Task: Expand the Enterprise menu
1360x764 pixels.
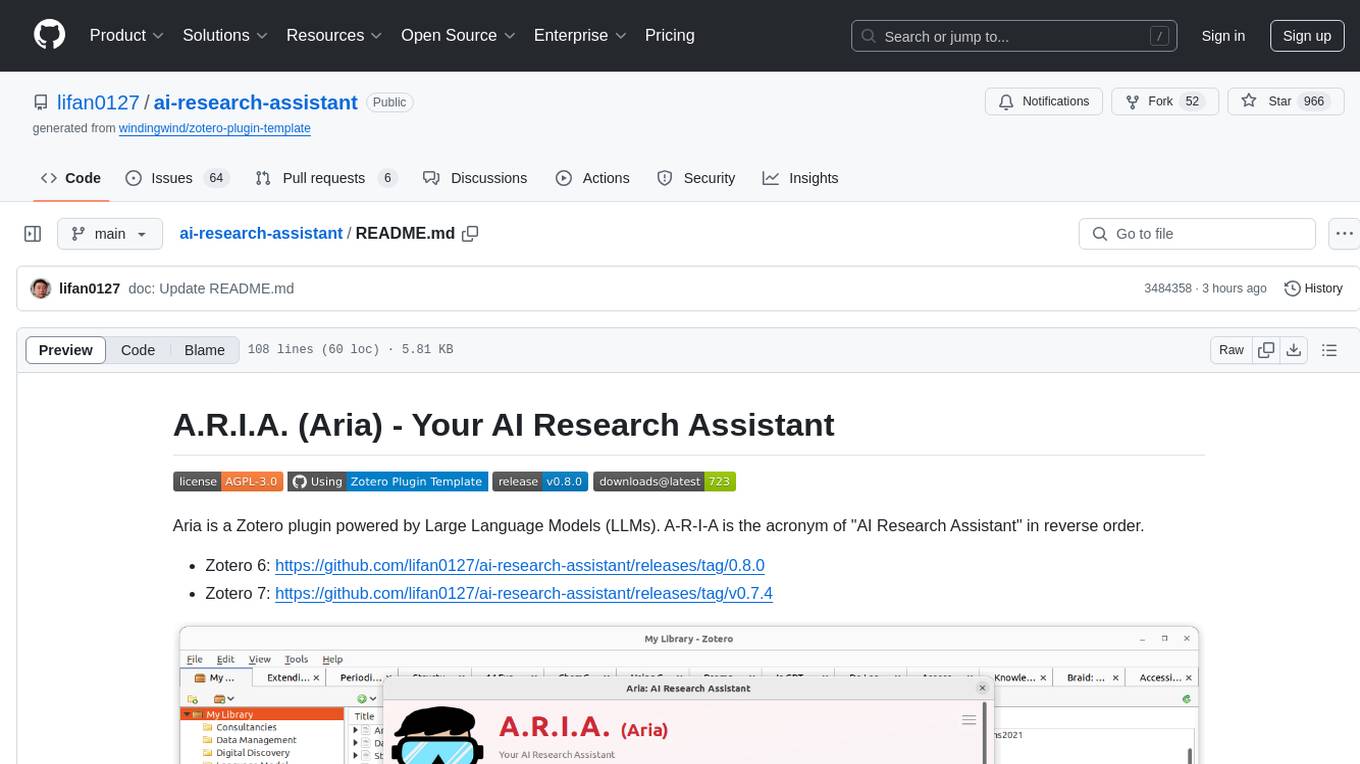Action: coord(580,35)
